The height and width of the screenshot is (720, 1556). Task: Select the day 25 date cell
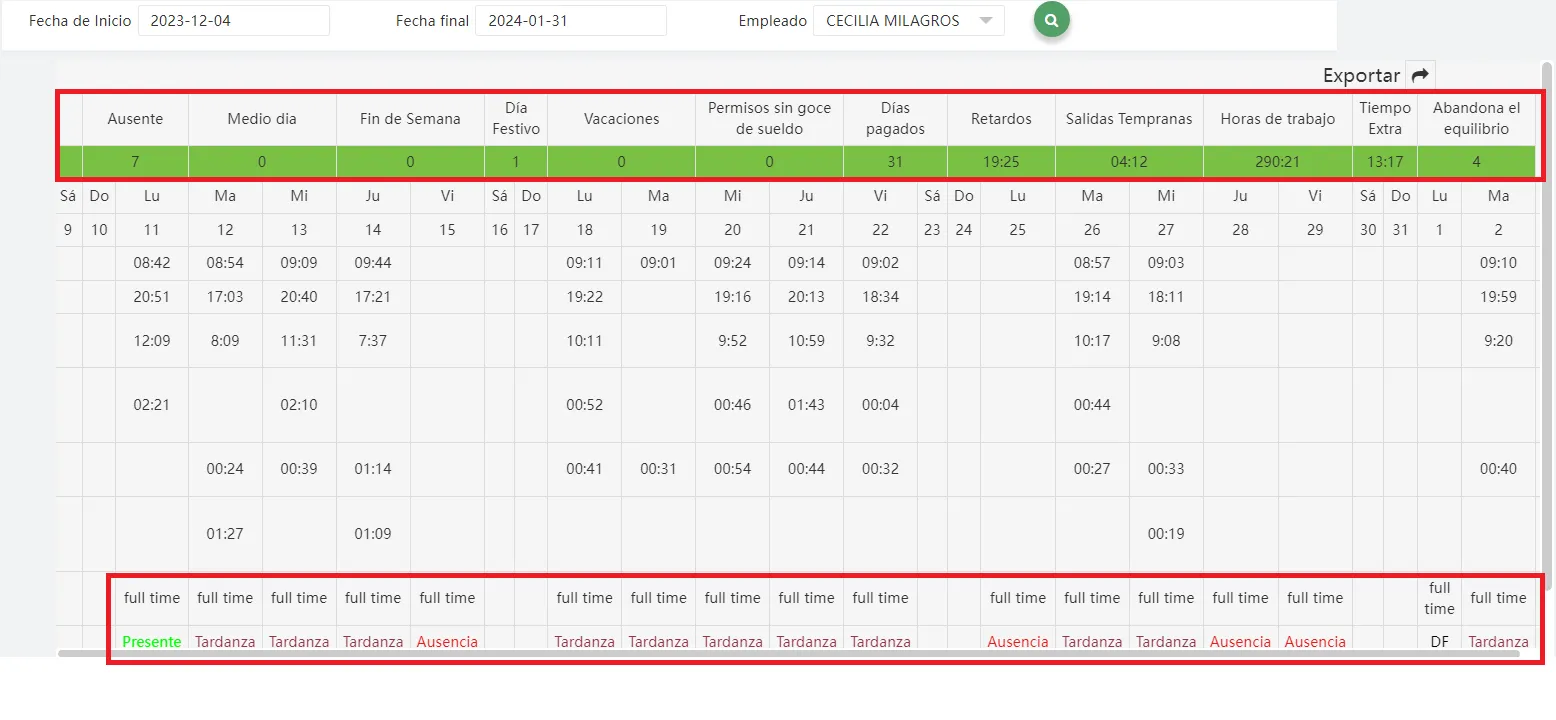(x=1017, y=230)
